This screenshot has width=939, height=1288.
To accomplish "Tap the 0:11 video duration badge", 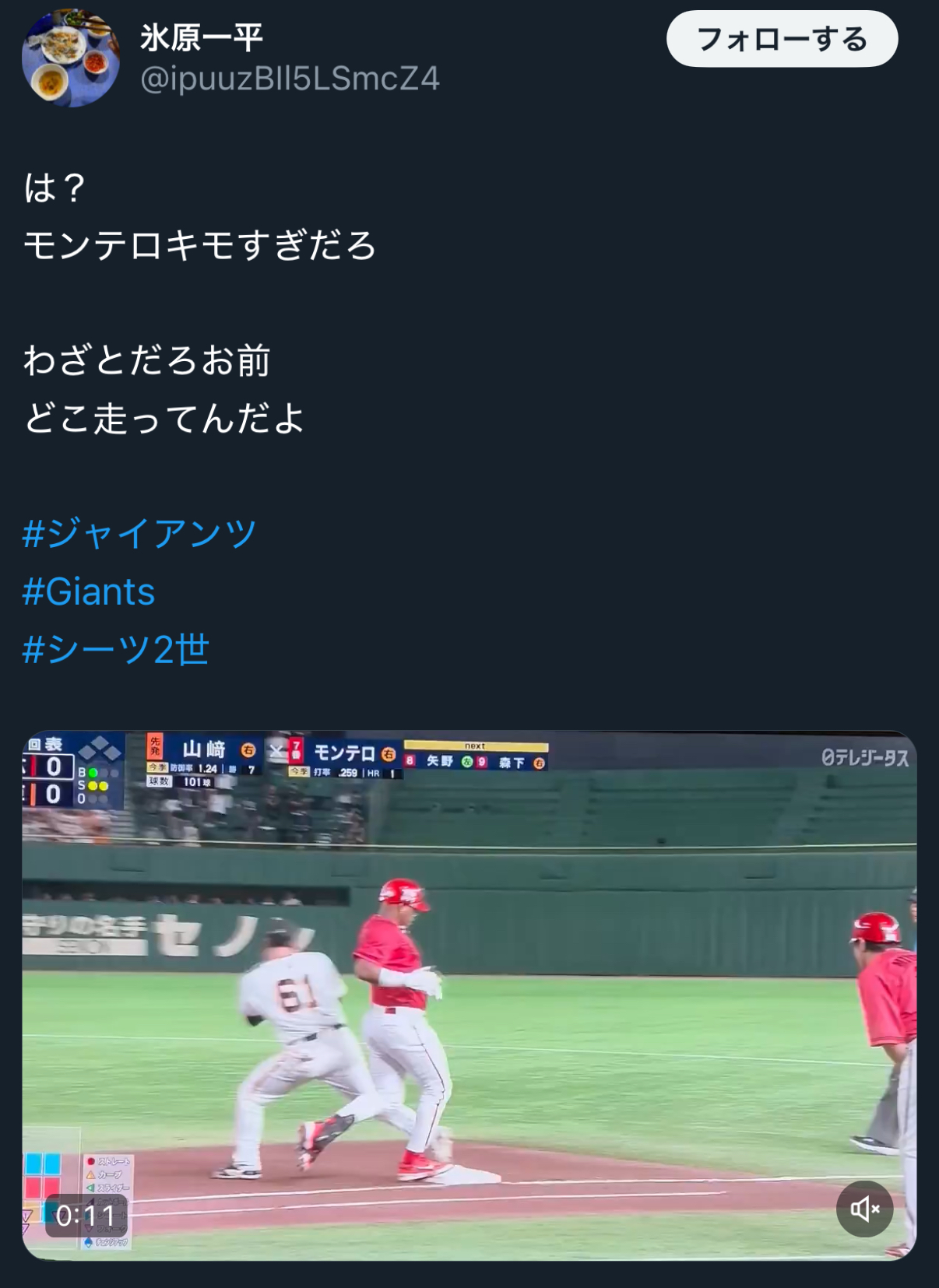I will pyautogui.click(x=86, y=1215).
